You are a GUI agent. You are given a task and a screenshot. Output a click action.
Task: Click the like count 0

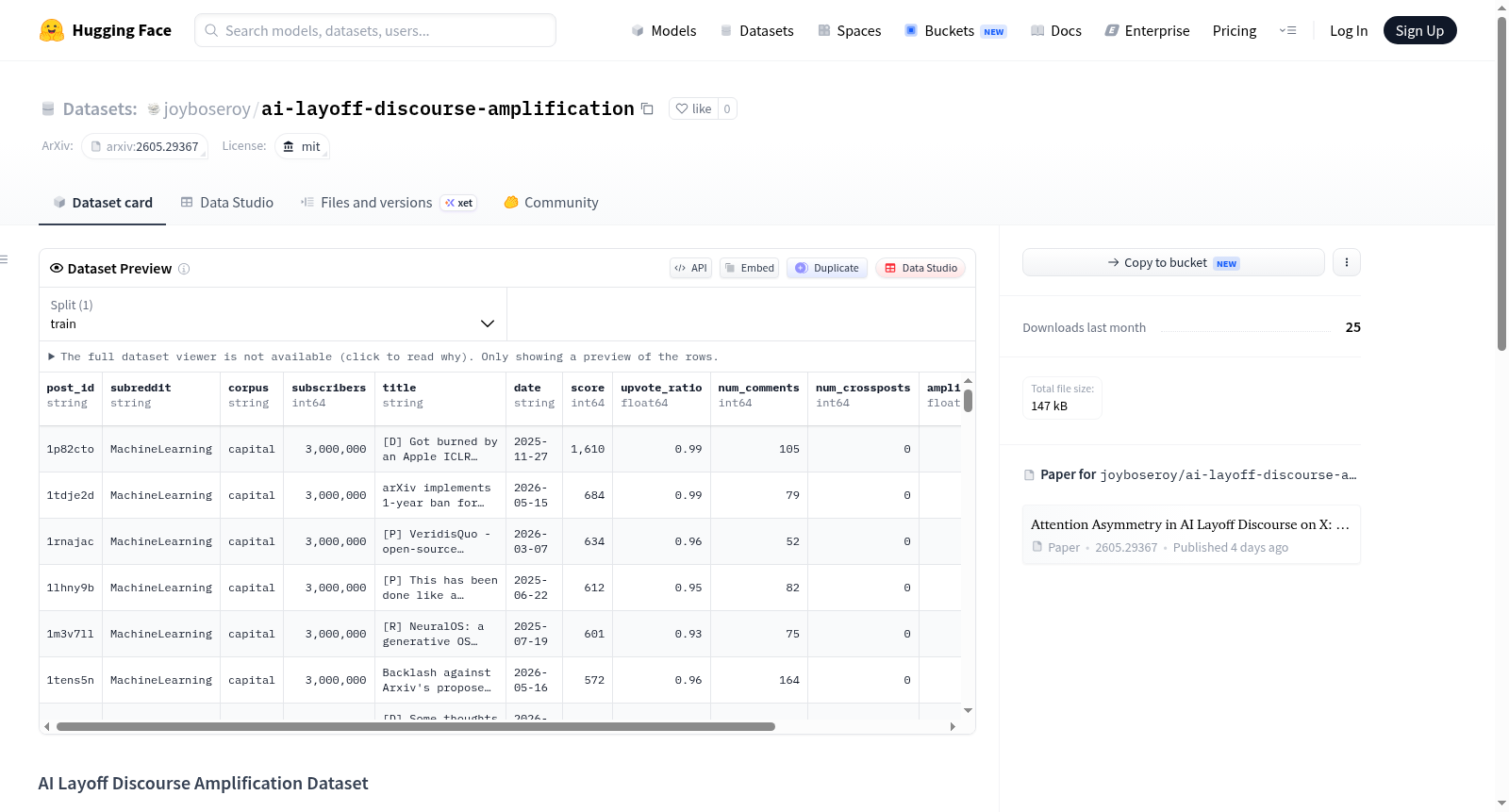pos(727,108)
